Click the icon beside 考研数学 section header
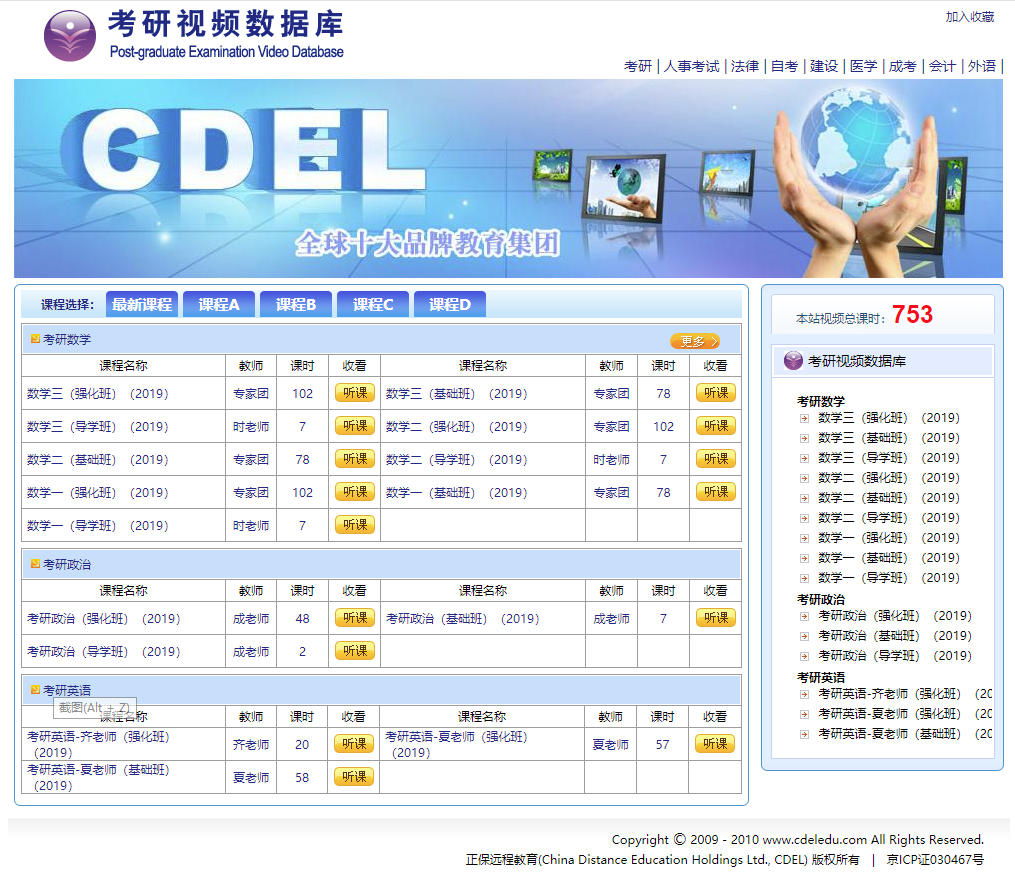 point(35,339)
